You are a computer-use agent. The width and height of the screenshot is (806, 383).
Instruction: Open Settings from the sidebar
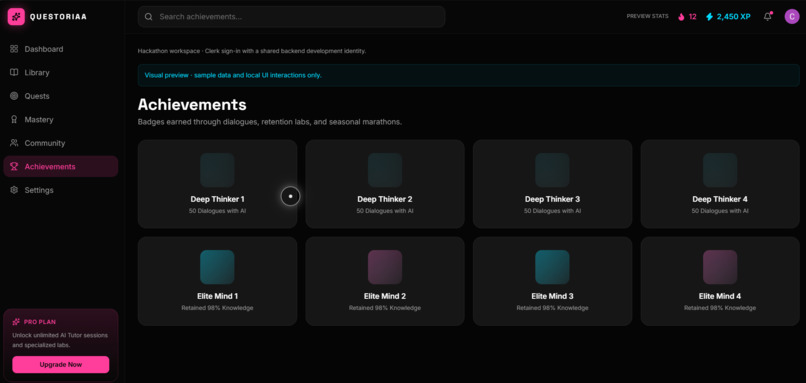click(61, 190)
